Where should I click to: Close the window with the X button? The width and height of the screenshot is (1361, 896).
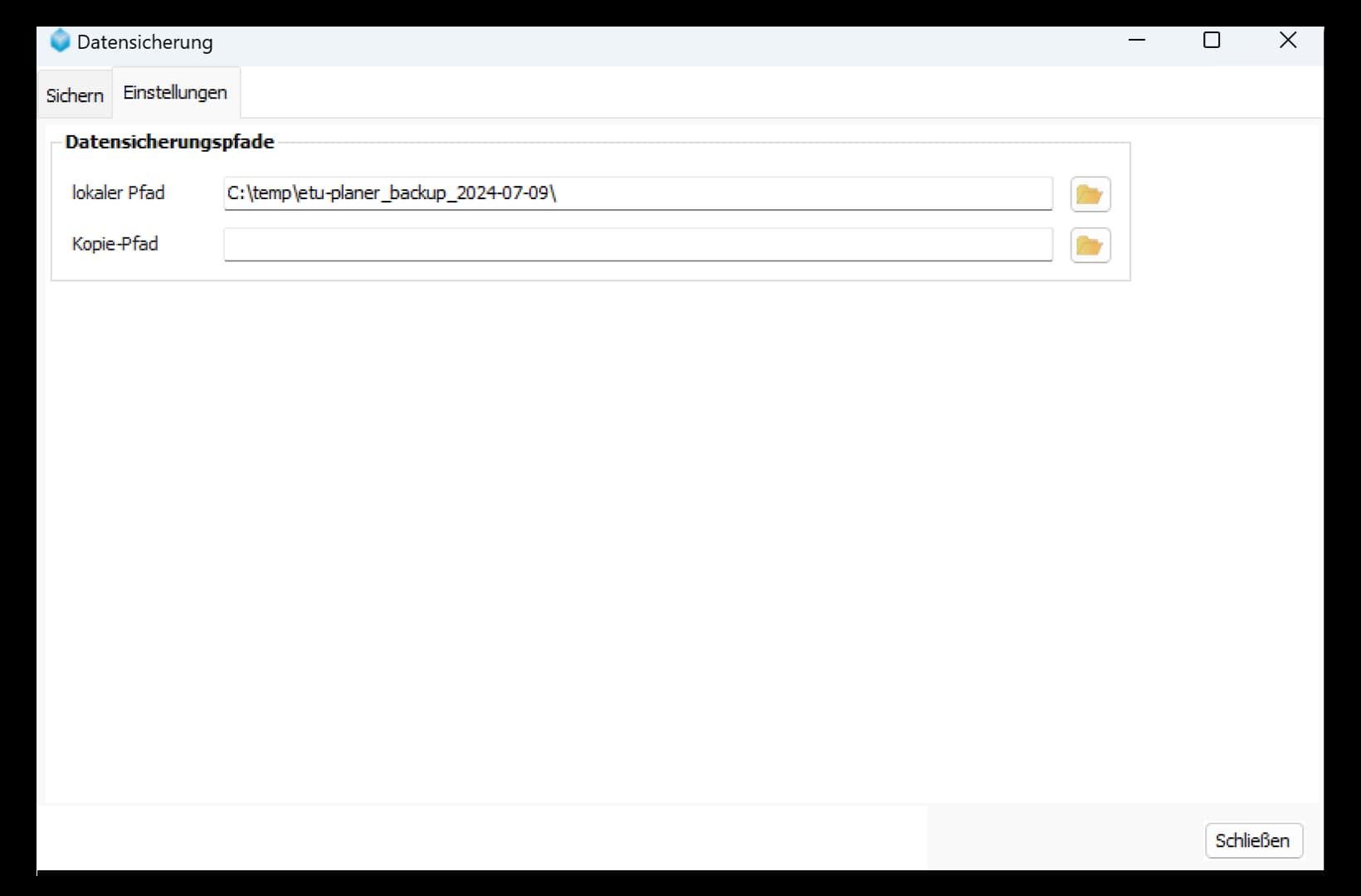point(1287,40)
